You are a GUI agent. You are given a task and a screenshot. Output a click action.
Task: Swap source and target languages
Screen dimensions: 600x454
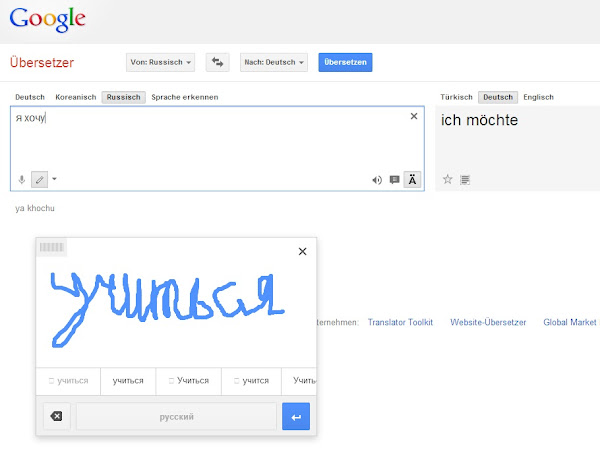[x=217, y=62]
